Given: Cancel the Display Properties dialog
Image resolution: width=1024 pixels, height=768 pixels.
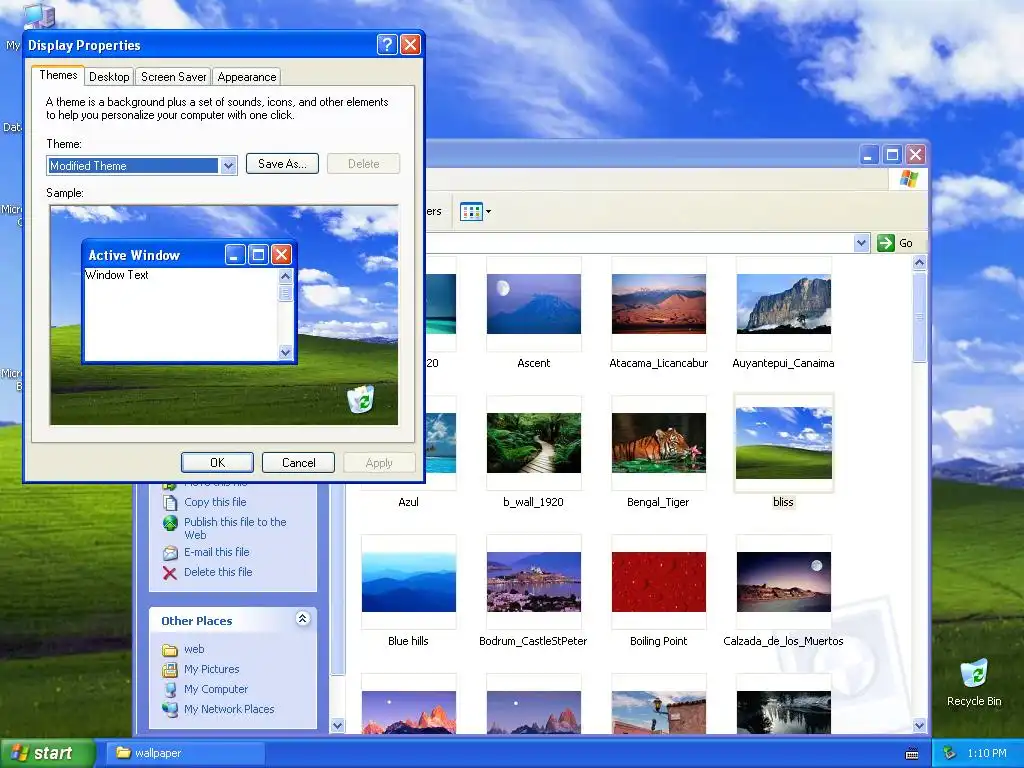Looking at the screenshot, I should point(298,462).
